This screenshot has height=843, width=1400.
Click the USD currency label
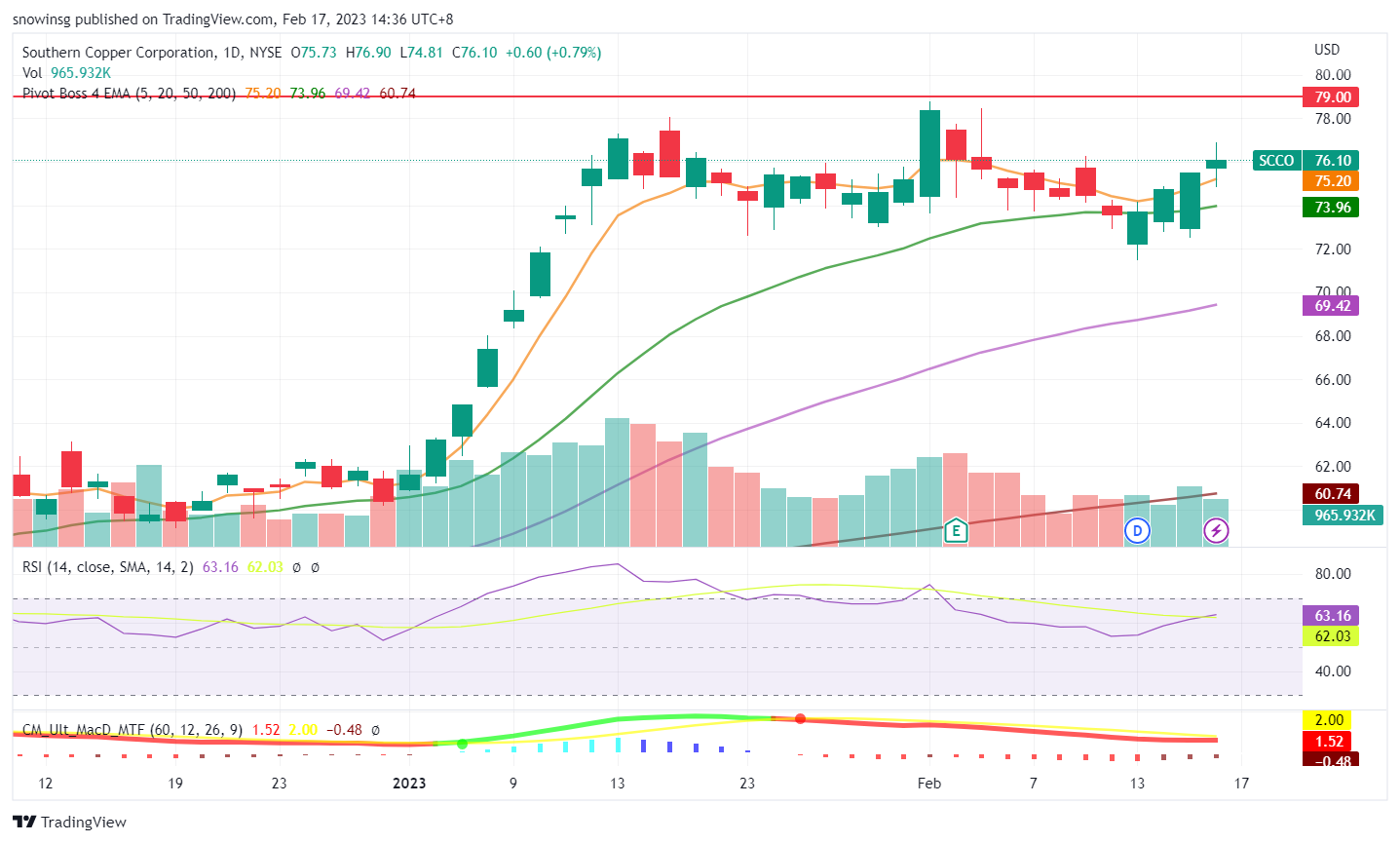(x=1327, y=49)
